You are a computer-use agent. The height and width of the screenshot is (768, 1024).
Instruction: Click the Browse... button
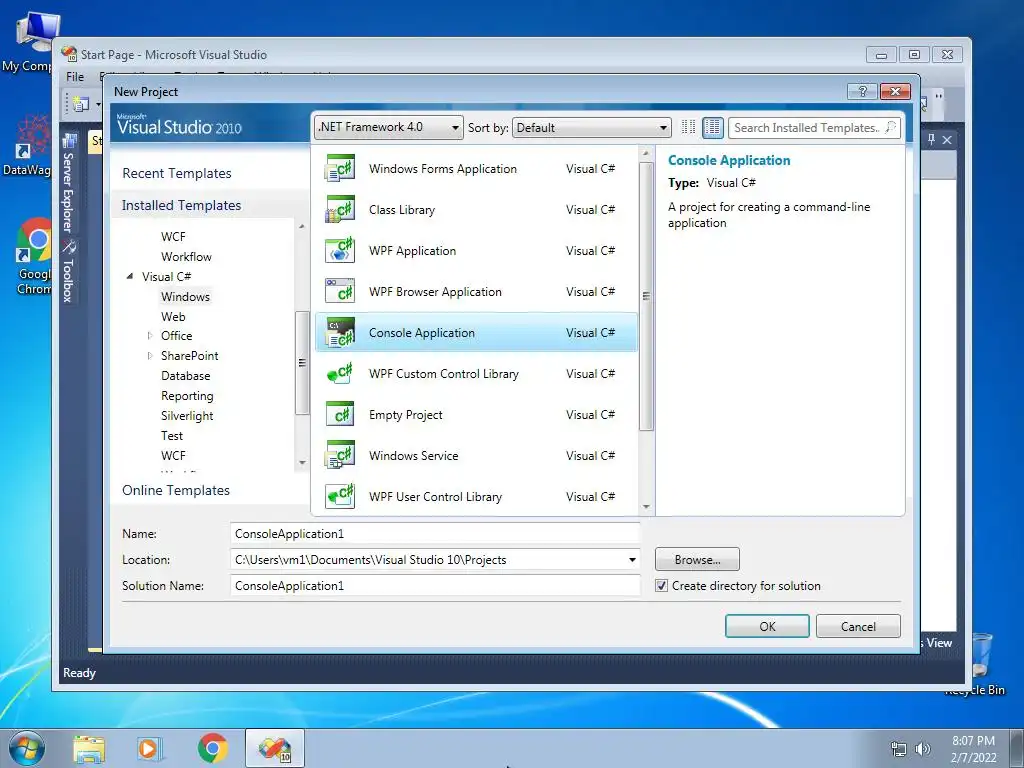coord(697,560)
